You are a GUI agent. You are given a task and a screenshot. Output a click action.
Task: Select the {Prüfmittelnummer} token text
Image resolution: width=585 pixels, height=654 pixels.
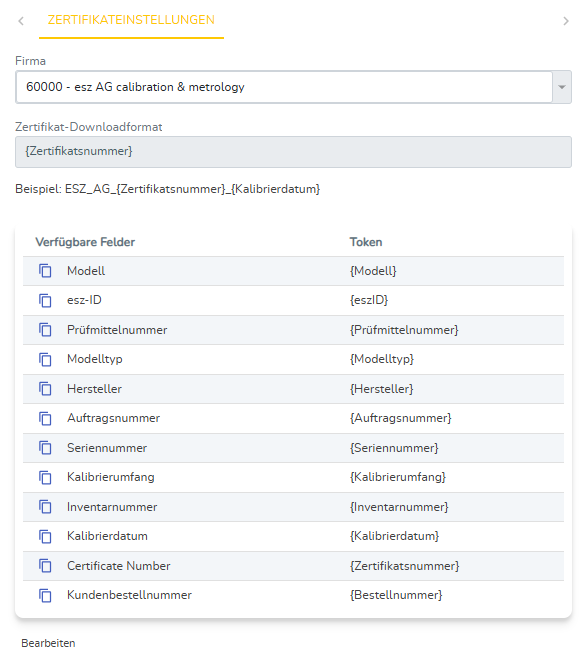[x=404, y=330]
